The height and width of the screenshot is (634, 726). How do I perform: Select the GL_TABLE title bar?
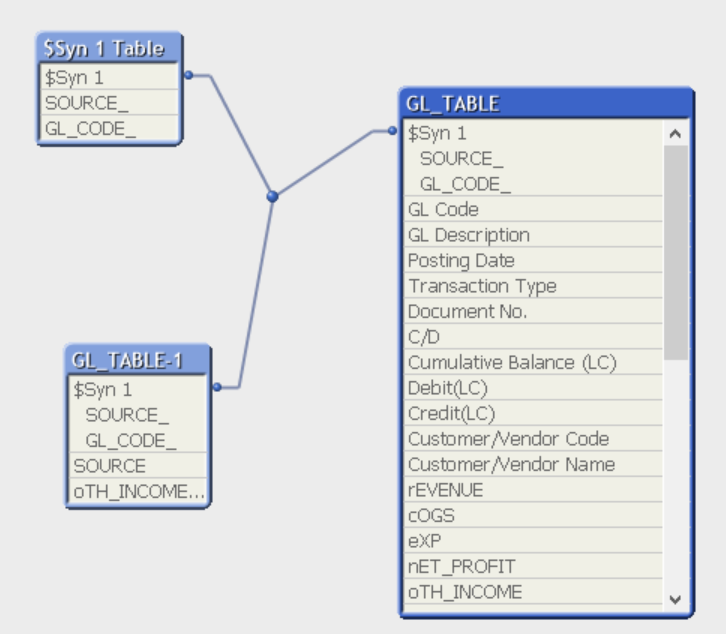point(546,103)
